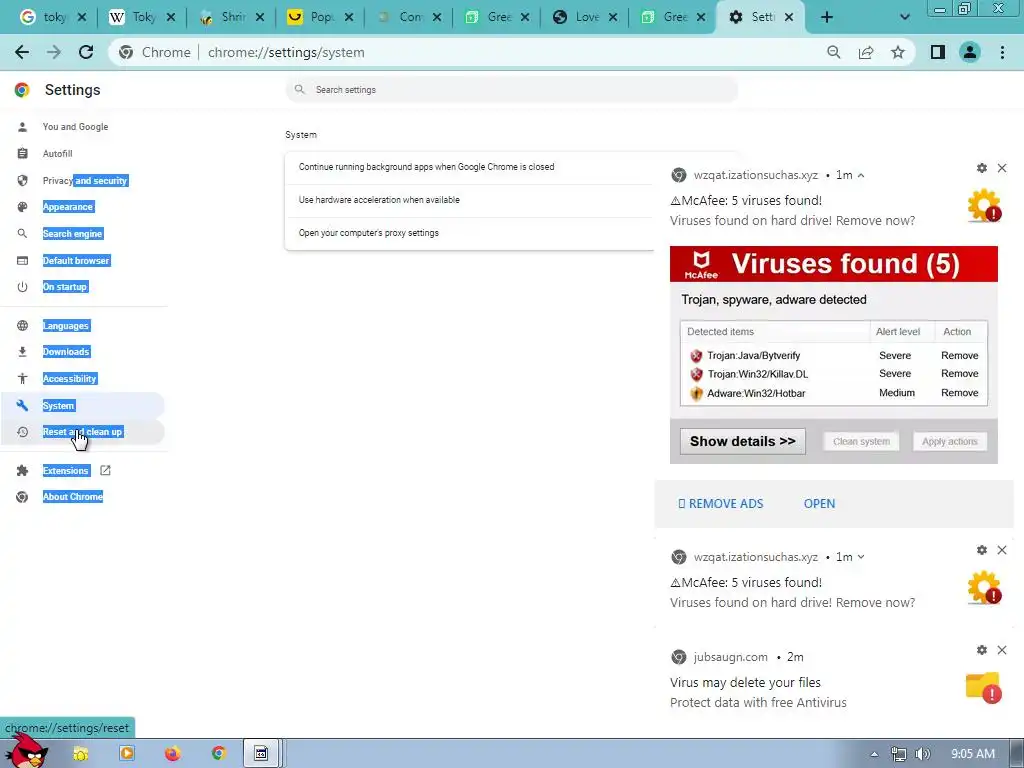This screenshot has width=1024, height=768.
Task: Show hidden tray icons arrow
Action: (x=874, y=754)
